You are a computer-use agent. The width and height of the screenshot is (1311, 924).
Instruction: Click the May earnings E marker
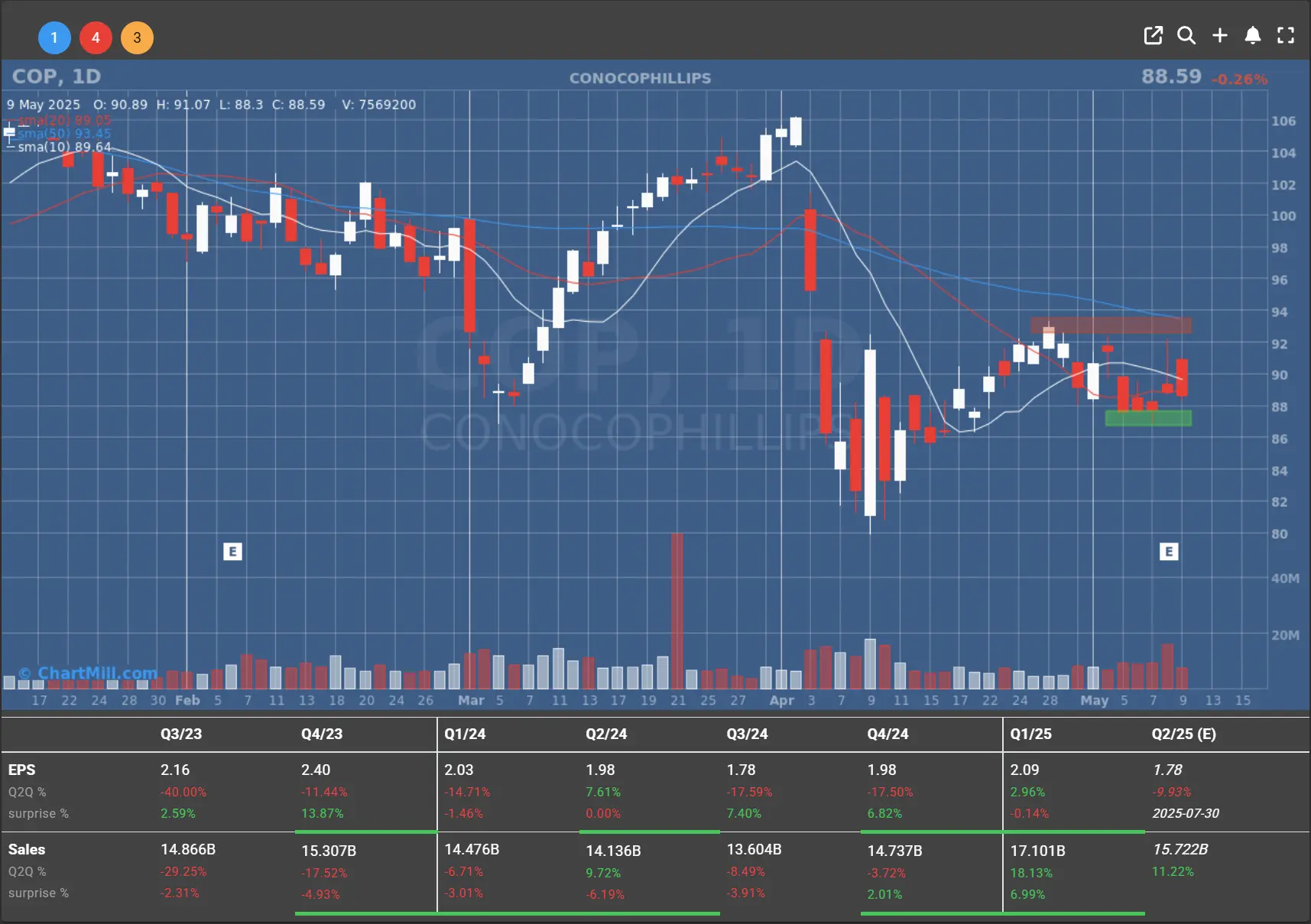pyautogui.click(x=1169, y=551)
